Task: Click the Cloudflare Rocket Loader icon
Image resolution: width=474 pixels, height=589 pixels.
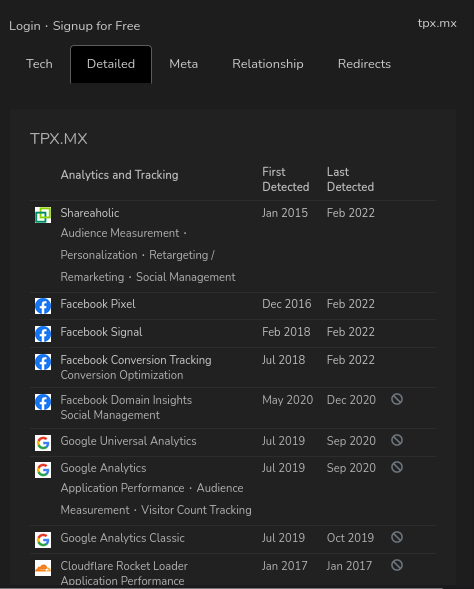Action: pyautogui.click(x=43, y=568)
